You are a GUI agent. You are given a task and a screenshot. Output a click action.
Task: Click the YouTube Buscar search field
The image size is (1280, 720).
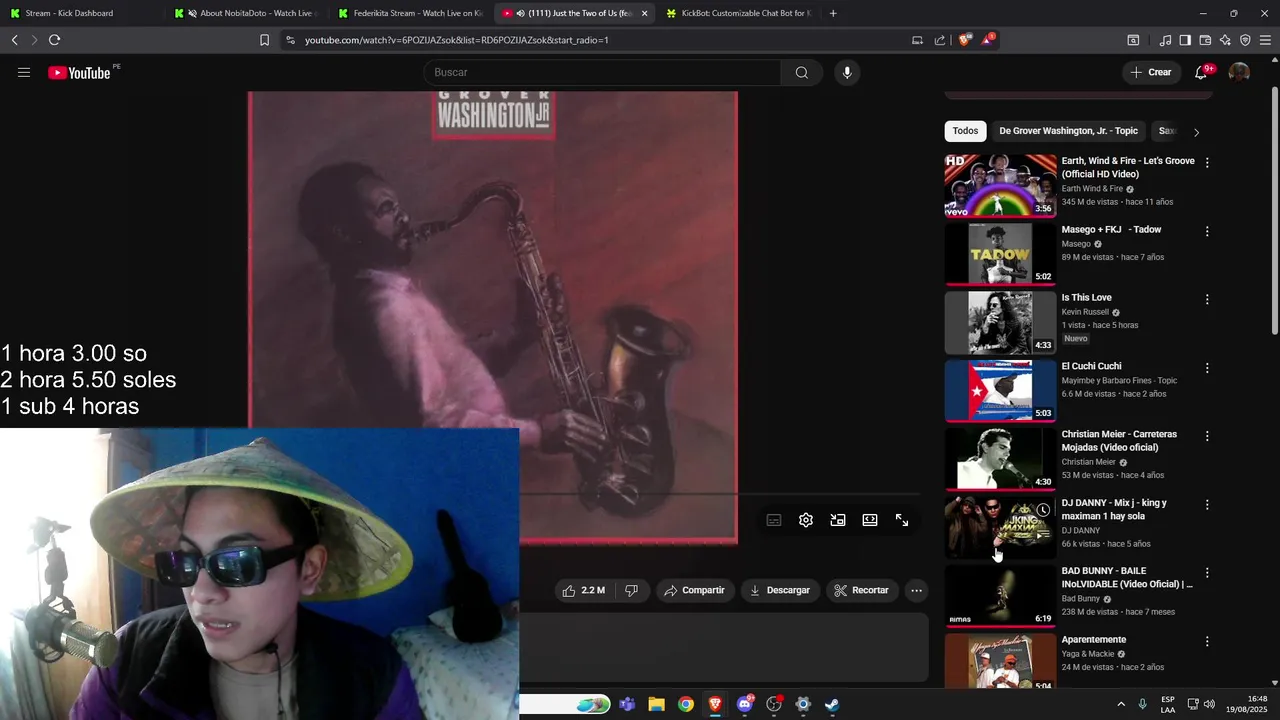click(x=602, y=72)
